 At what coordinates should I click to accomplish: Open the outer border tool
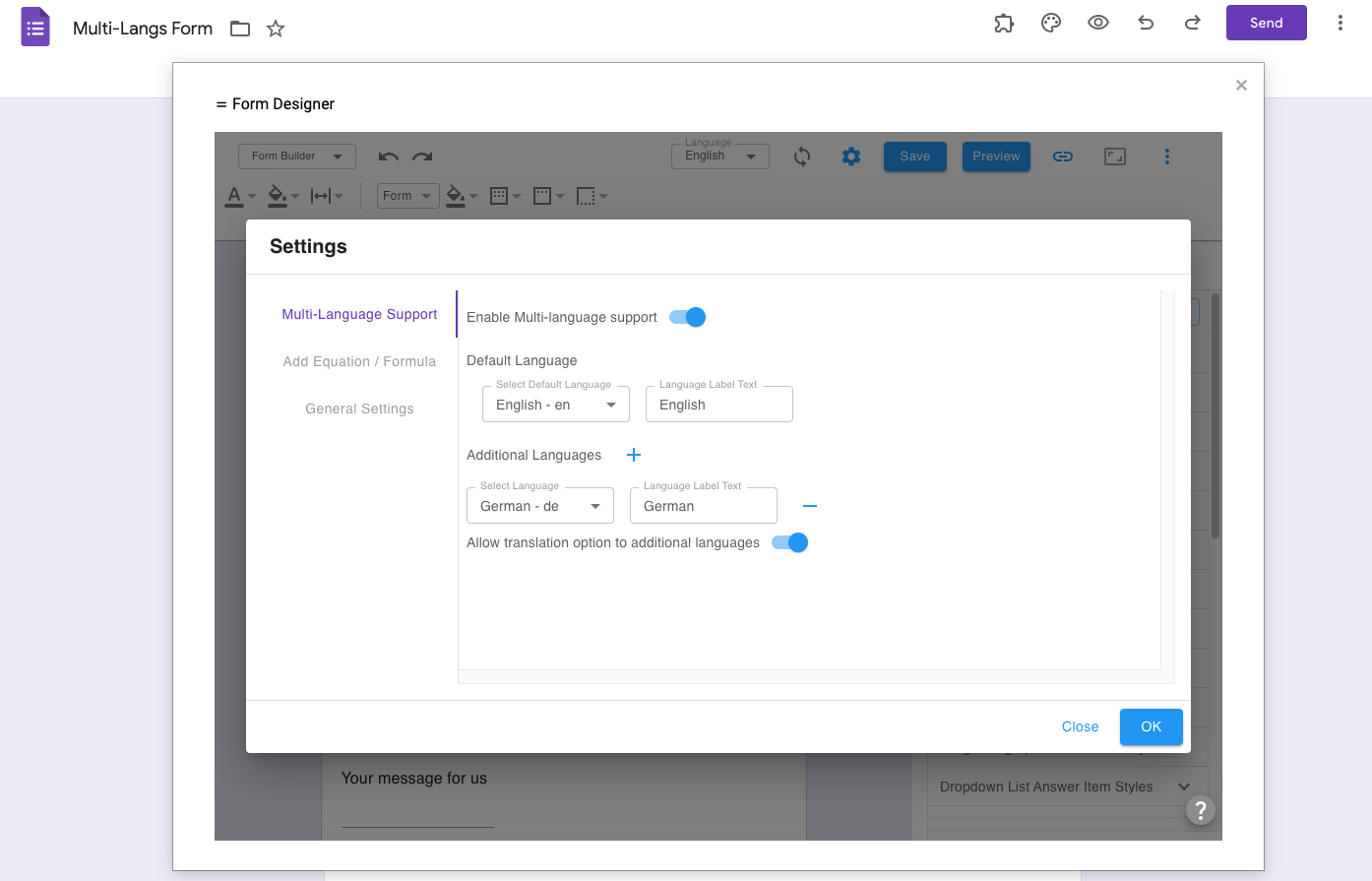[548, 196]
